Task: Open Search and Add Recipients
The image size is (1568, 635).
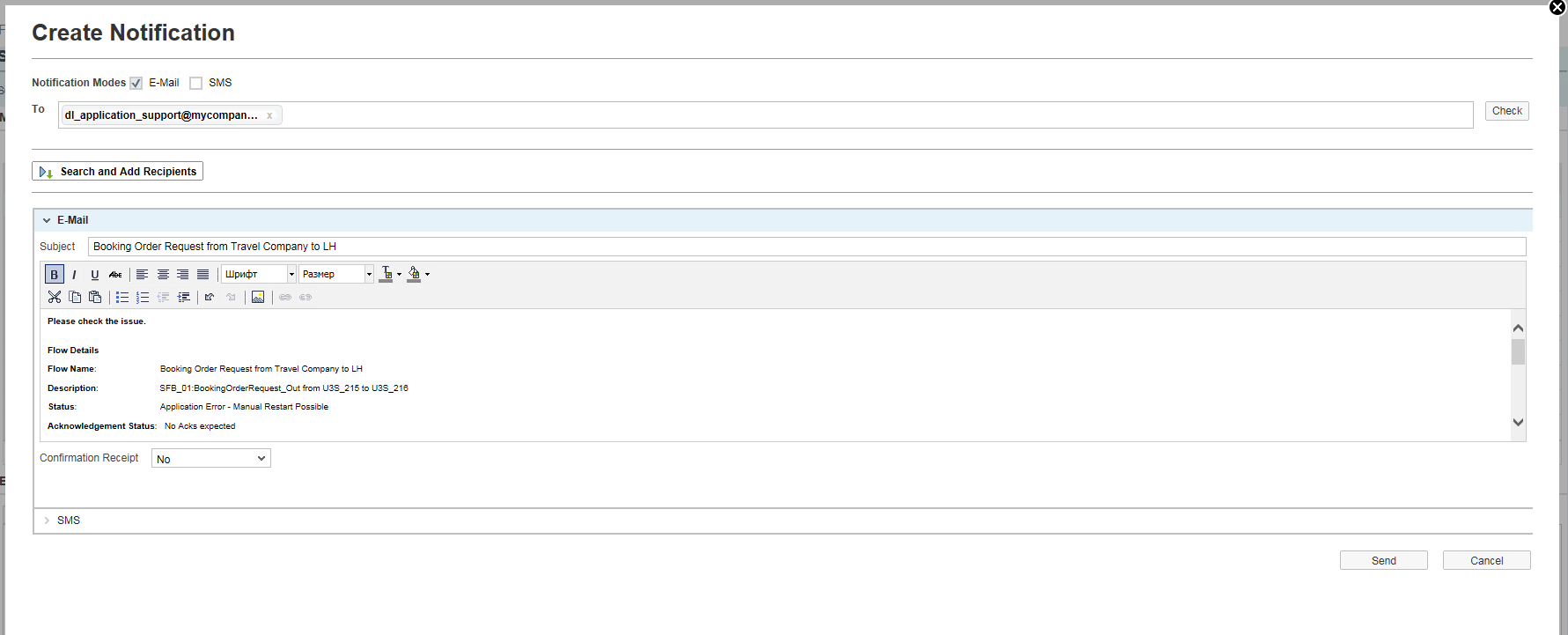Action: click(118, 172)
